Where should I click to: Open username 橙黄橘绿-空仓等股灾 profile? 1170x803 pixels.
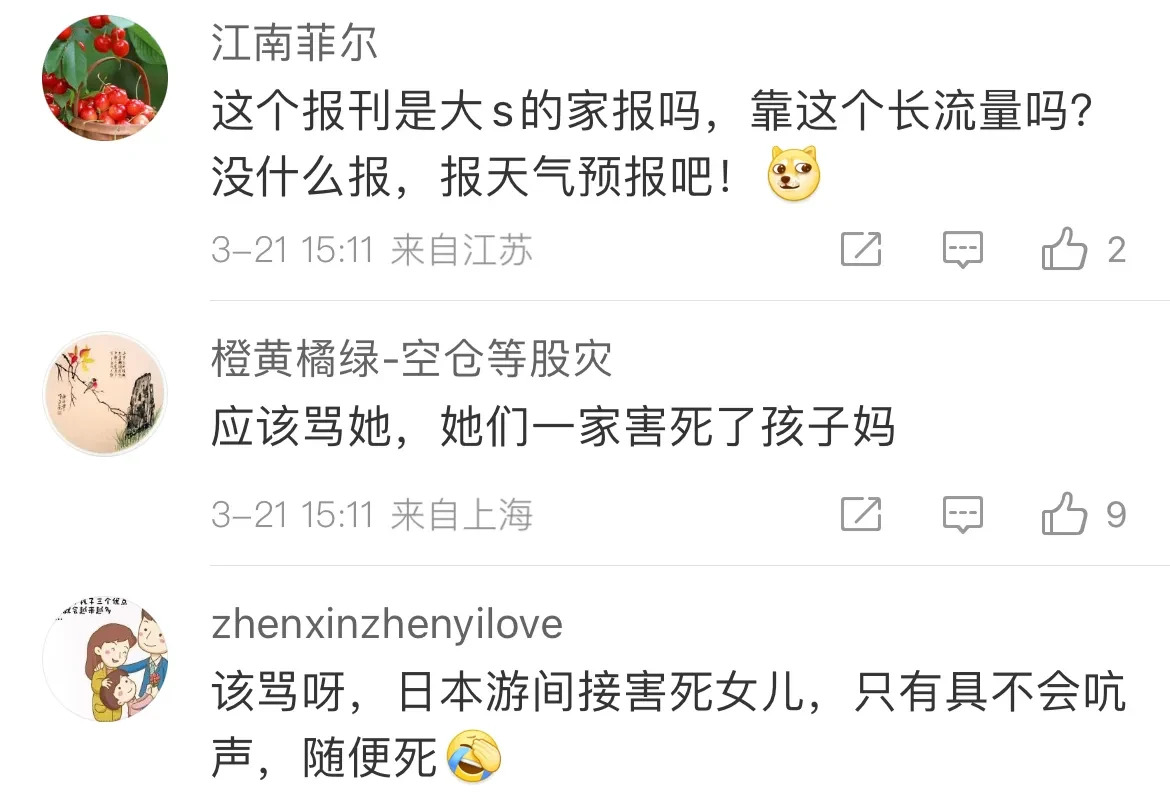point(411,358)
